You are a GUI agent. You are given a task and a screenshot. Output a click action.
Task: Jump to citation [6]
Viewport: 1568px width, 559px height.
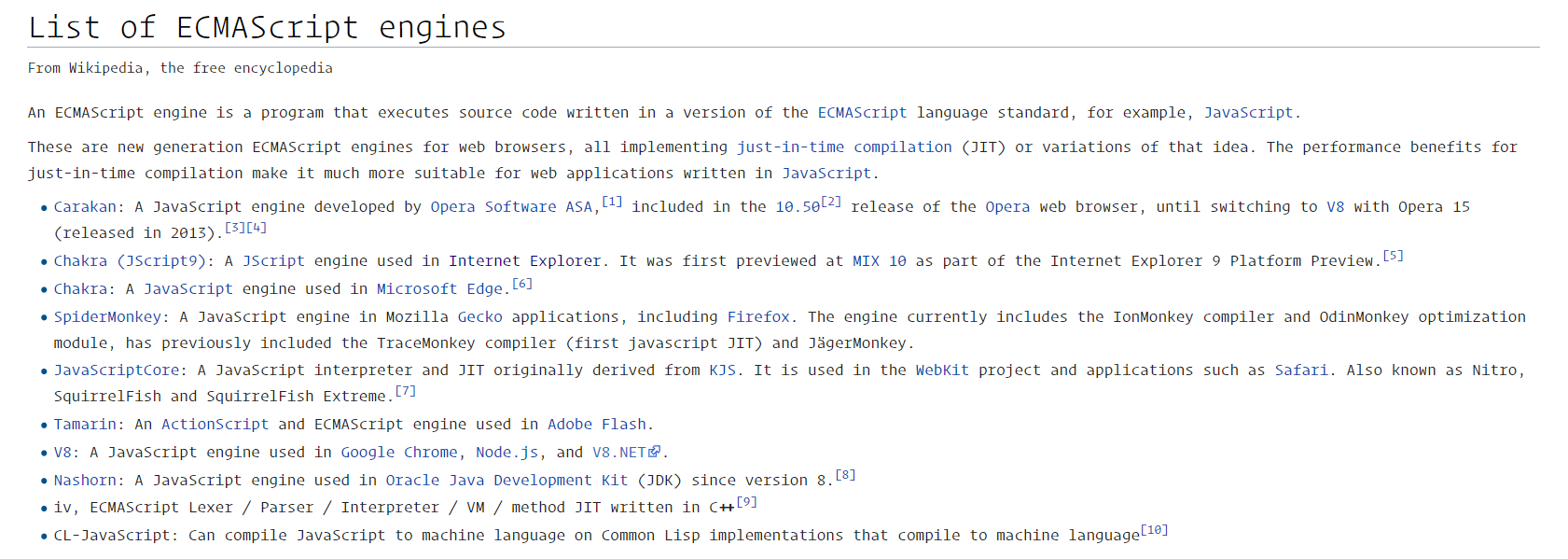click(x=522, y=284)
